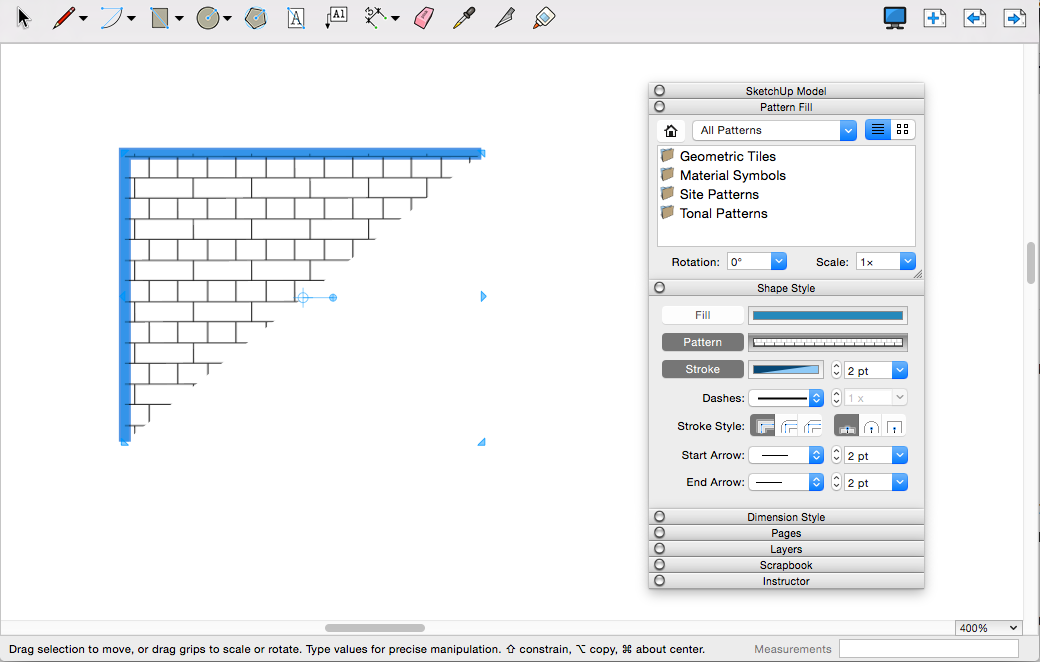Expand the Layers panel
The width and height of the screenshot is (1040, 662).
(x=786, y=549)
